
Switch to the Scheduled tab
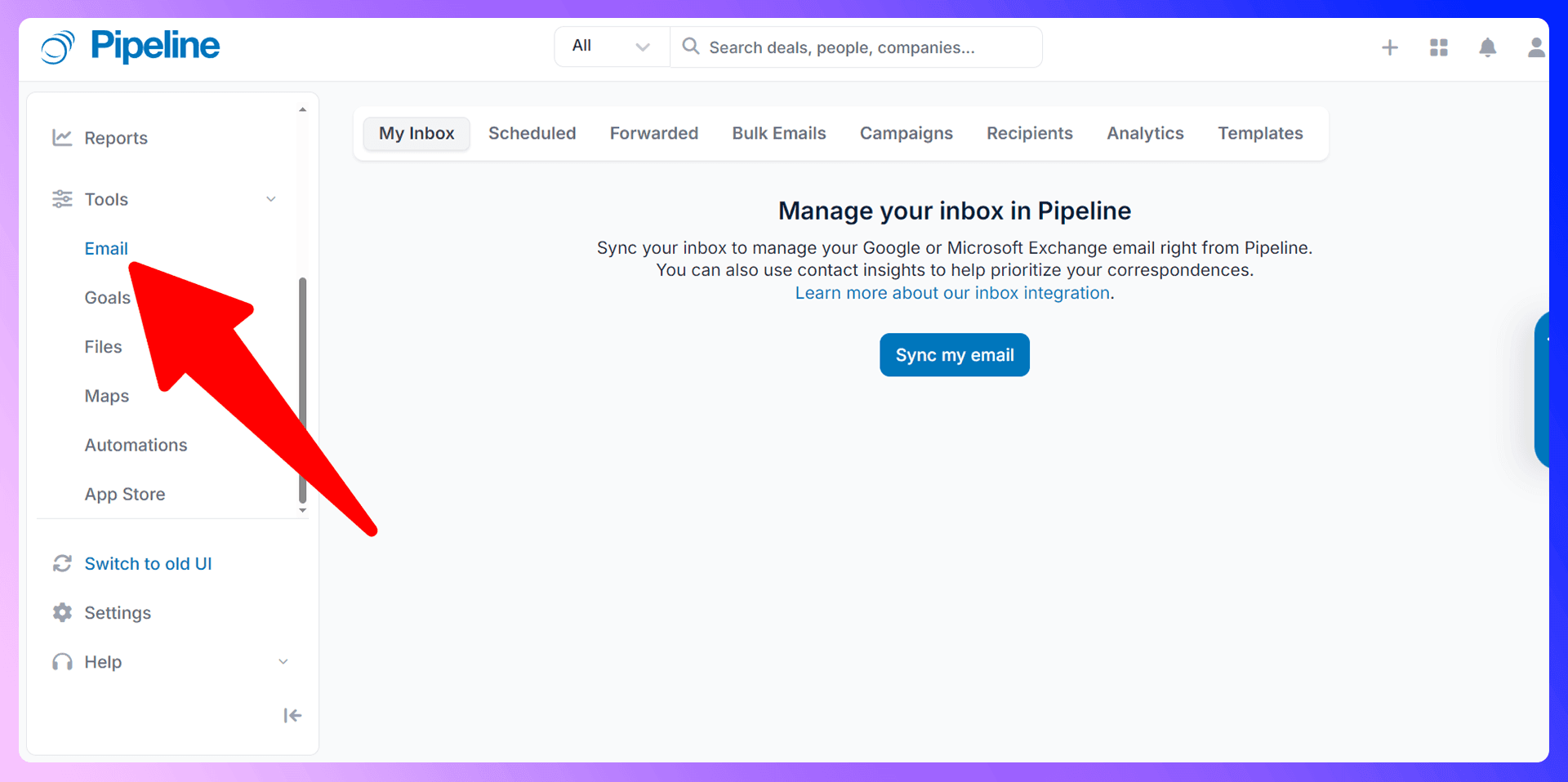[x=532, y=133]
